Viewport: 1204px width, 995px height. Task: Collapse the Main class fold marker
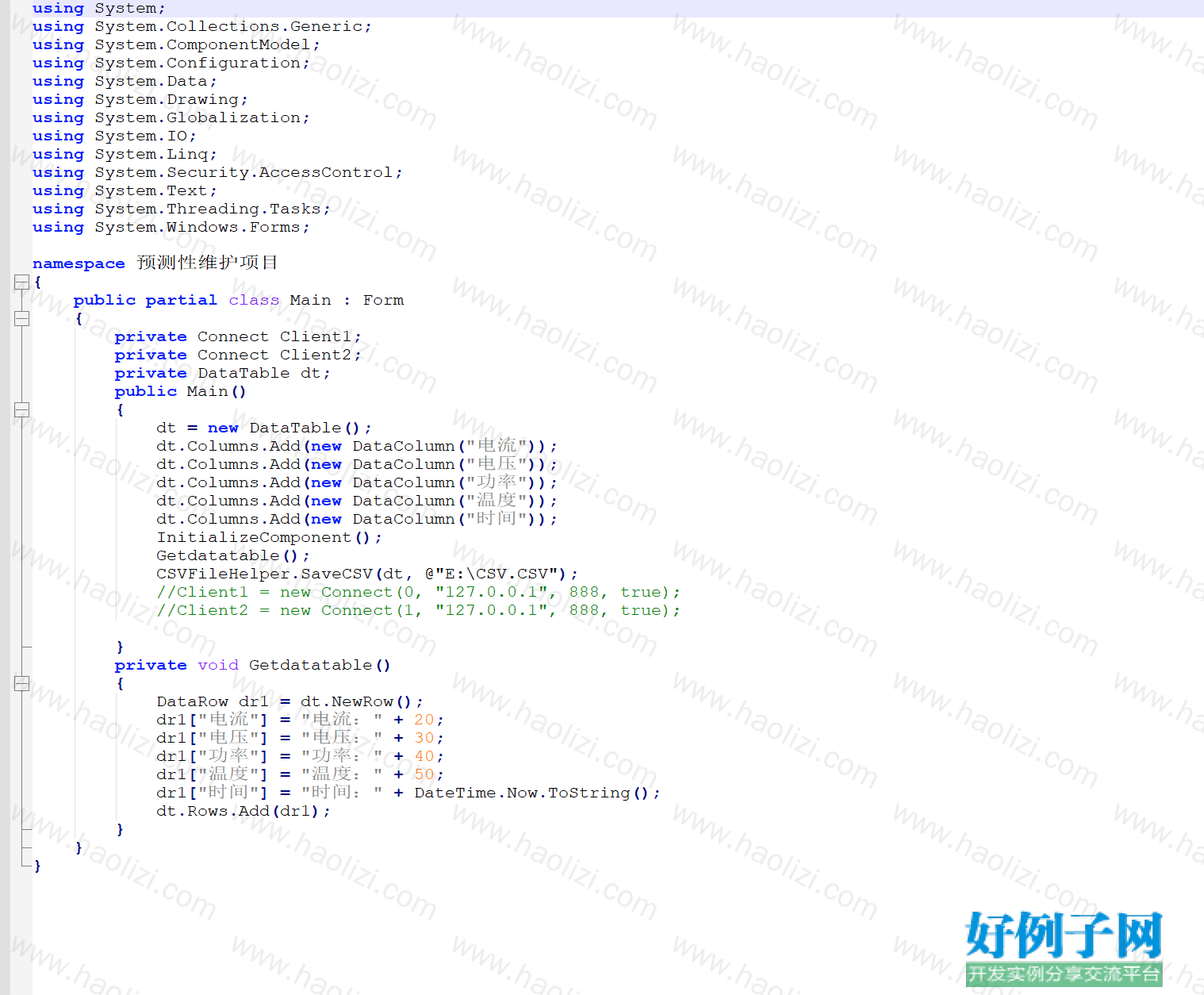[21, 318]
